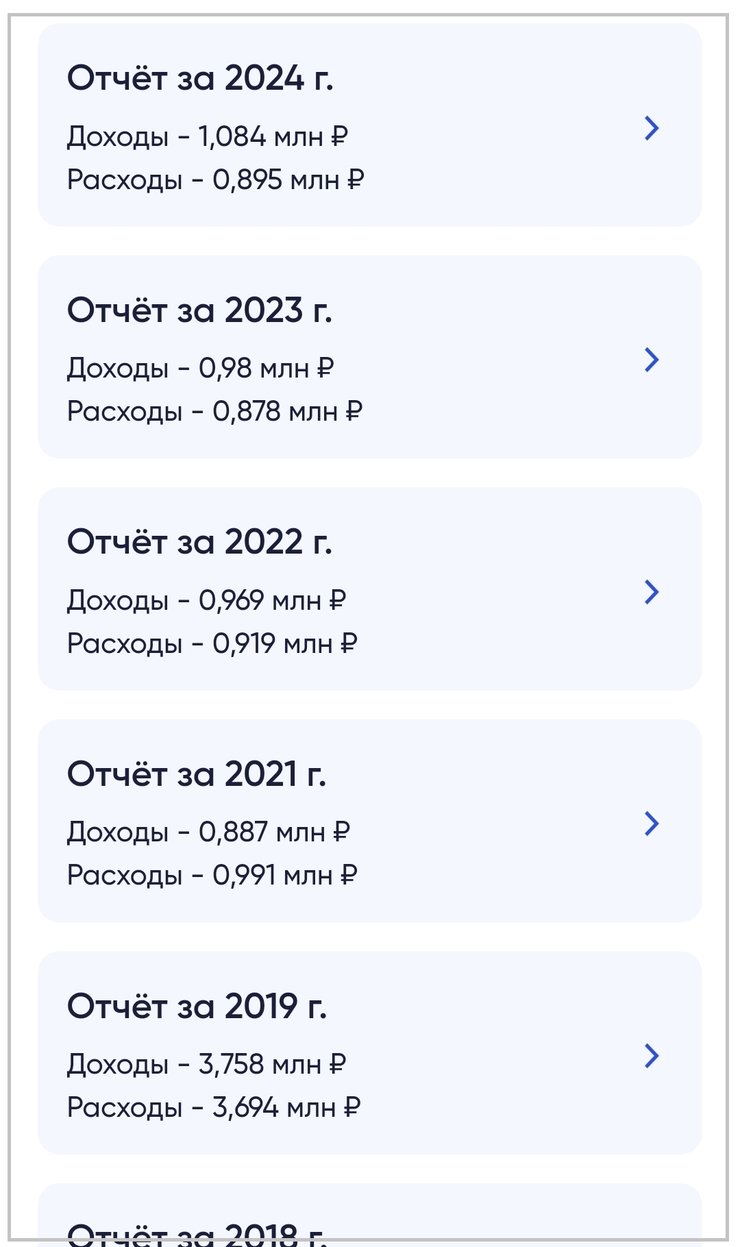
Task: Select the "Отчёт за 2022 г." heading
Action: tap(199, 542)
